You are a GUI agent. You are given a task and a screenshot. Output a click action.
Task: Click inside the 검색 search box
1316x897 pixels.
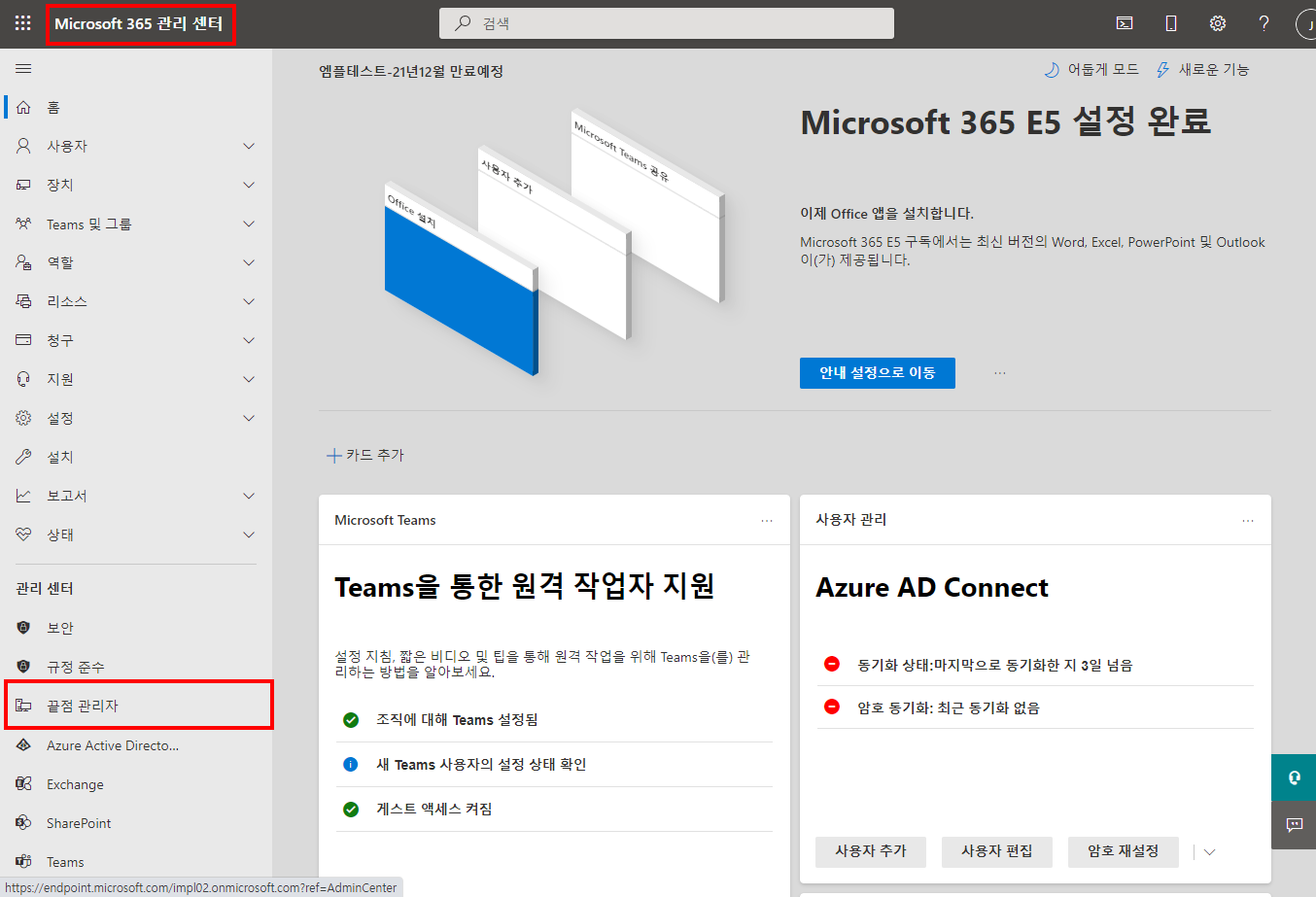pos(667,23)
